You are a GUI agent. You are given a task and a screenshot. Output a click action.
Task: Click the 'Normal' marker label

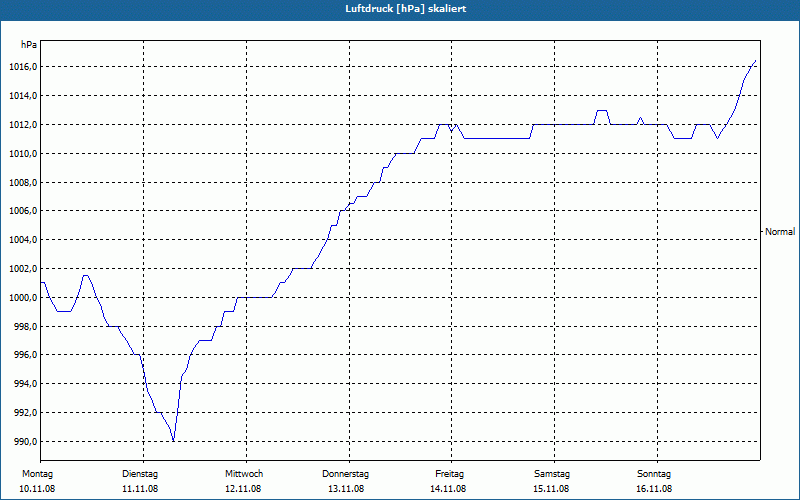[x=780, y=232]
